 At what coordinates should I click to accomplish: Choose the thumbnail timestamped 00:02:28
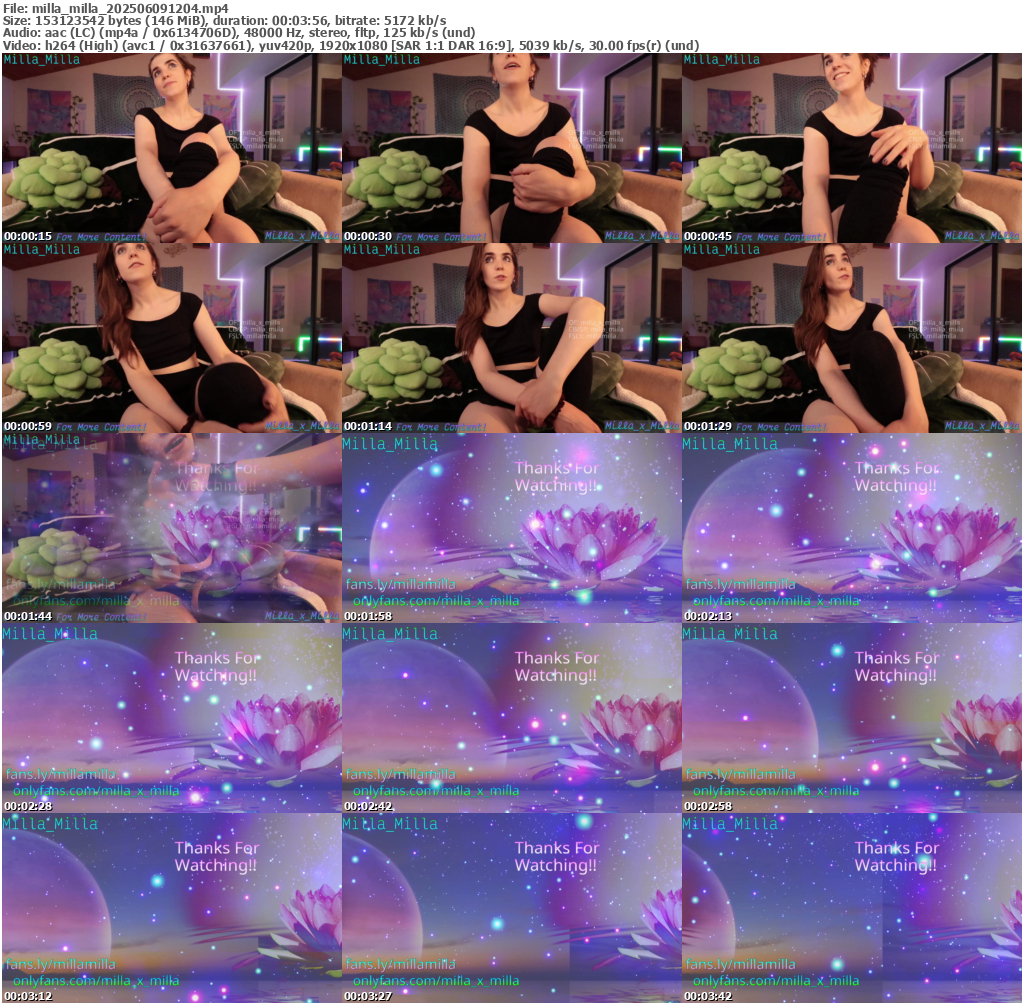coord(172,718)
